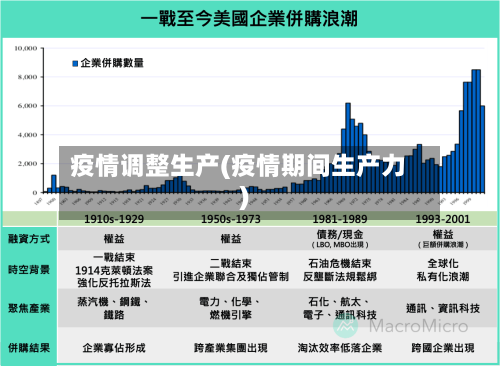The image size is (500, 366).
Task: Select the legend label 企業併購數量
Action: [x=112, y=63]
